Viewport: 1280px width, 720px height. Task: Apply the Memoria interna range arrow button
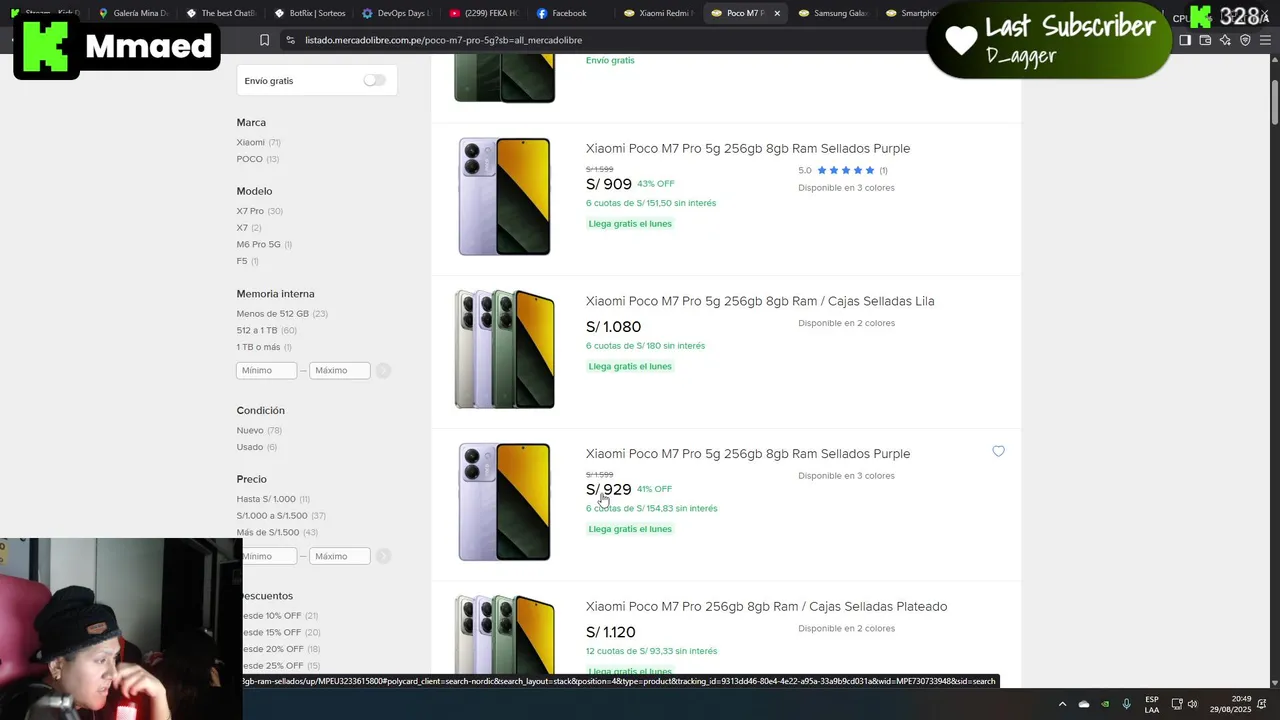pos(383,370)
